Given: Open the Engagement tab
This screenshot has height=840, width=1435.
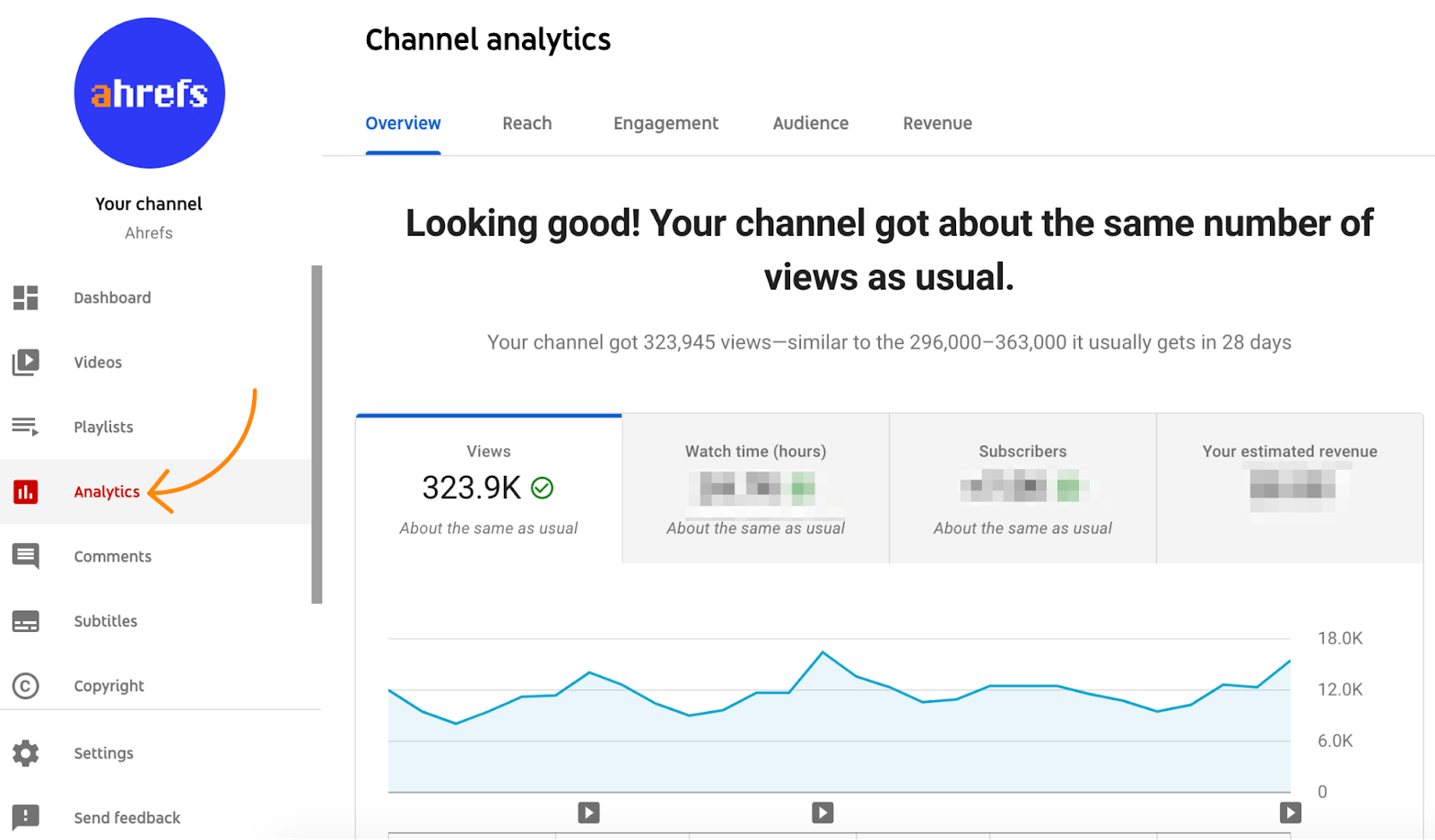Looking at the screenshot, I should pyautogui.click(x=665, y=123).
